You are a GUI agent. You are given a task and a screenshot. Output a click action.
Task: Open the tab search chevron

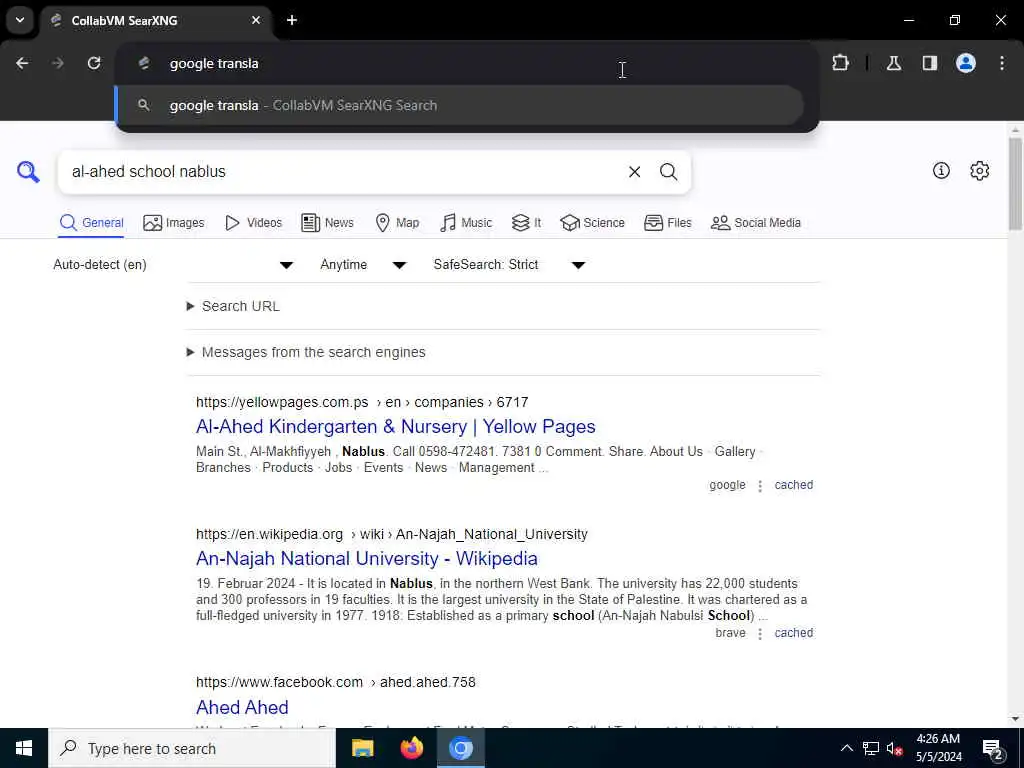tap(20, 20)
